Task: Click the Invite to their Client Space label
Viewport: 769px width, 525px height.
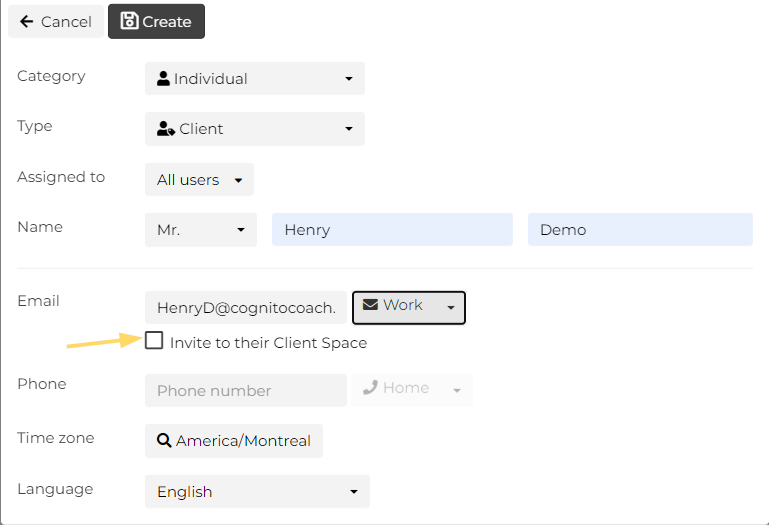Action: coord(268,342)
